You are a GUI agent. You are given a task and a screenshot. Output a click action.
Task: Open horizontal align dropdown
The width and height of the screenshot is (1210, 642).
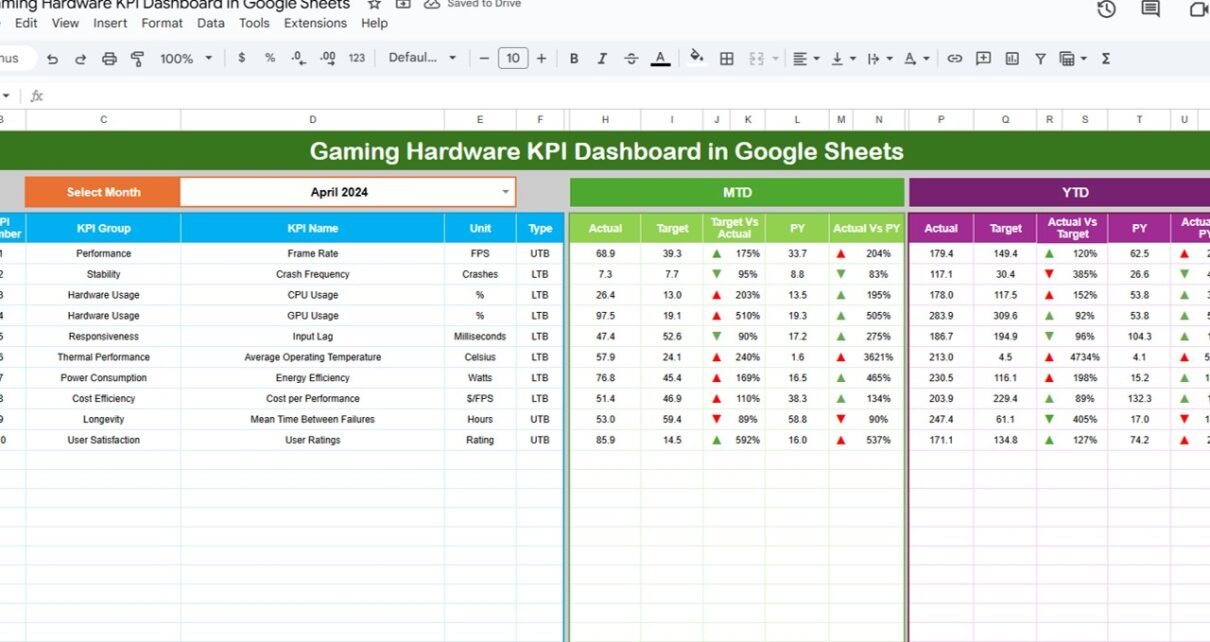(x=806, y=59)
